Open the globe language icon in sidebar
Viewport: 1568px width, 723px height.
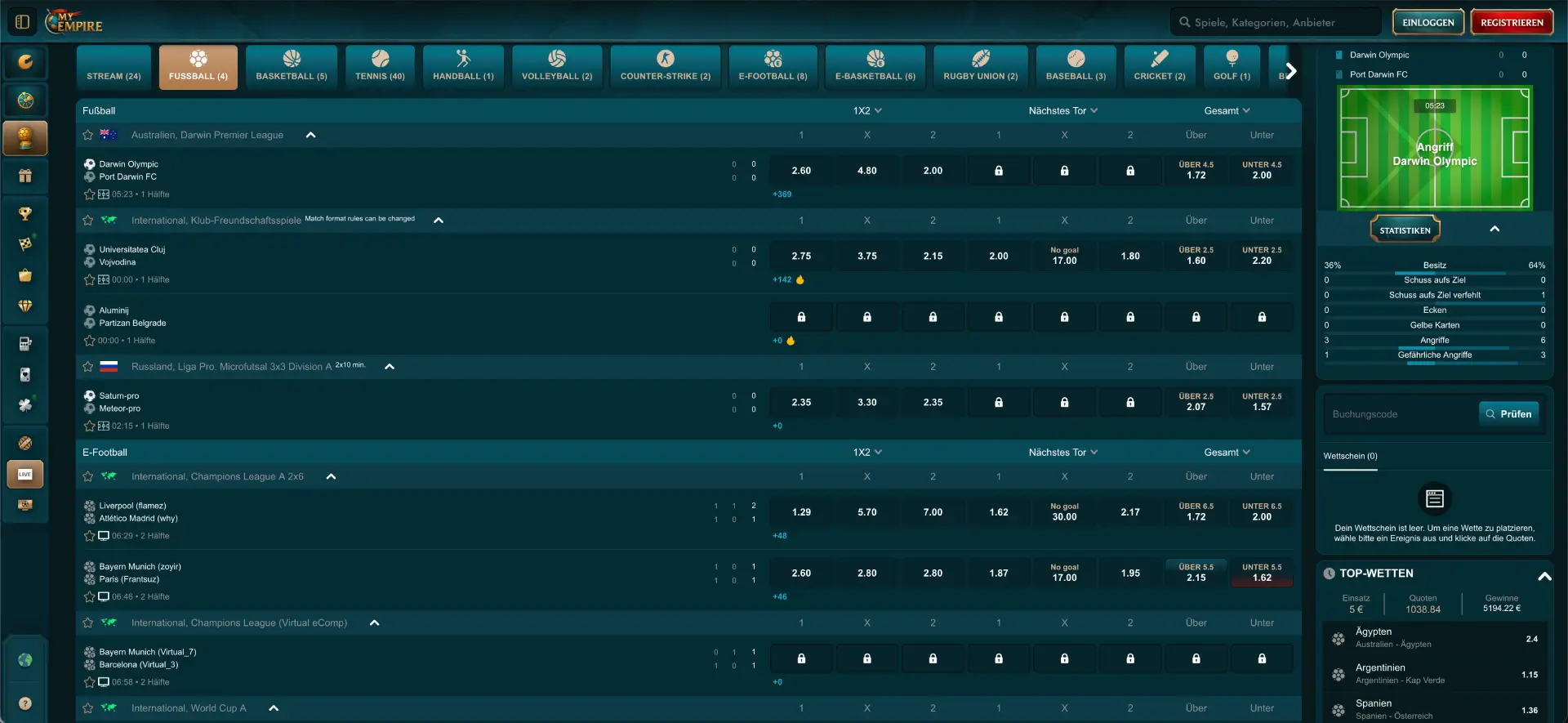tap(25, 660)
